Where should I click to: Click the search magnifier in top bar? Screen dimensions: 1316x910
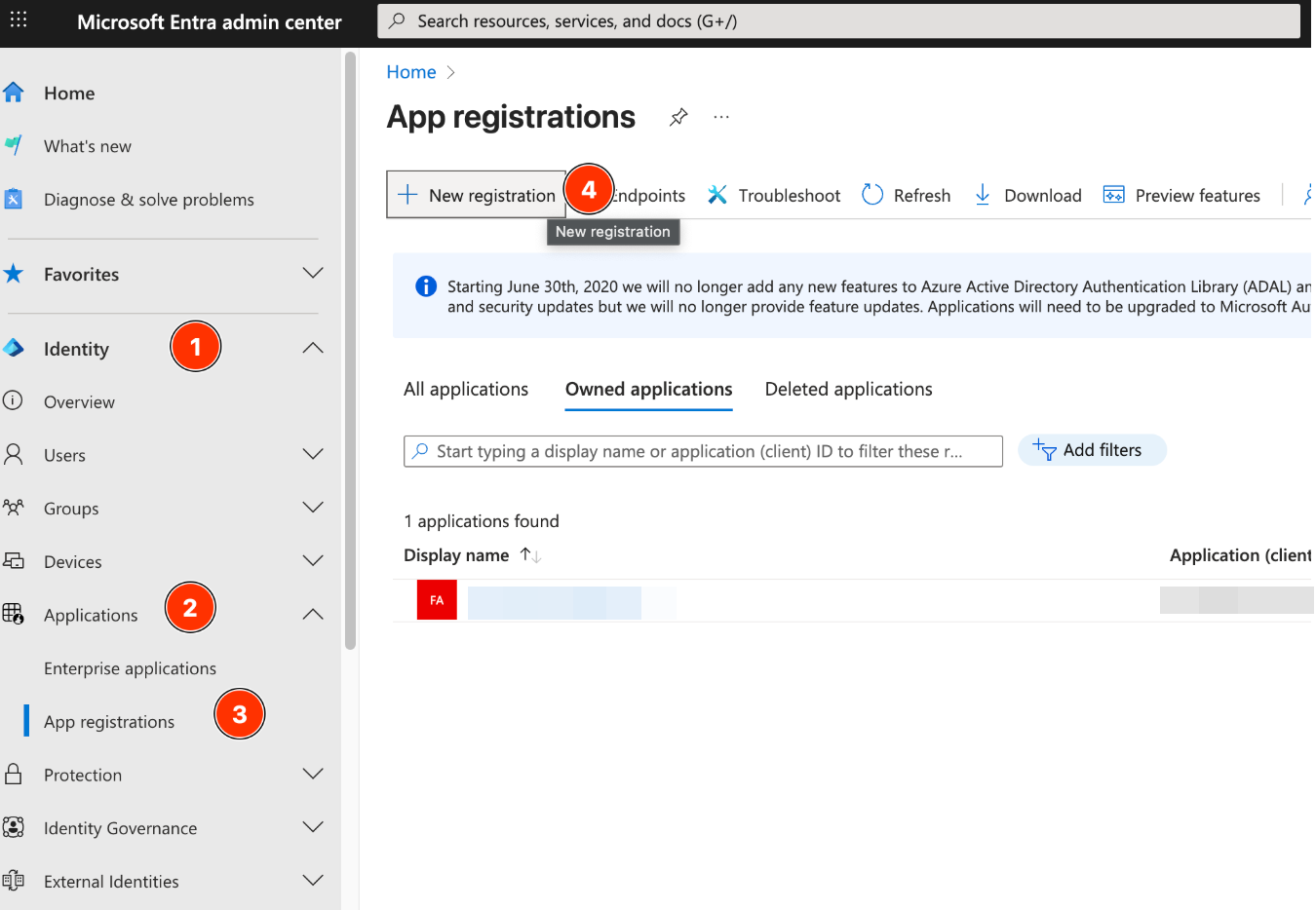coord(398,20)
